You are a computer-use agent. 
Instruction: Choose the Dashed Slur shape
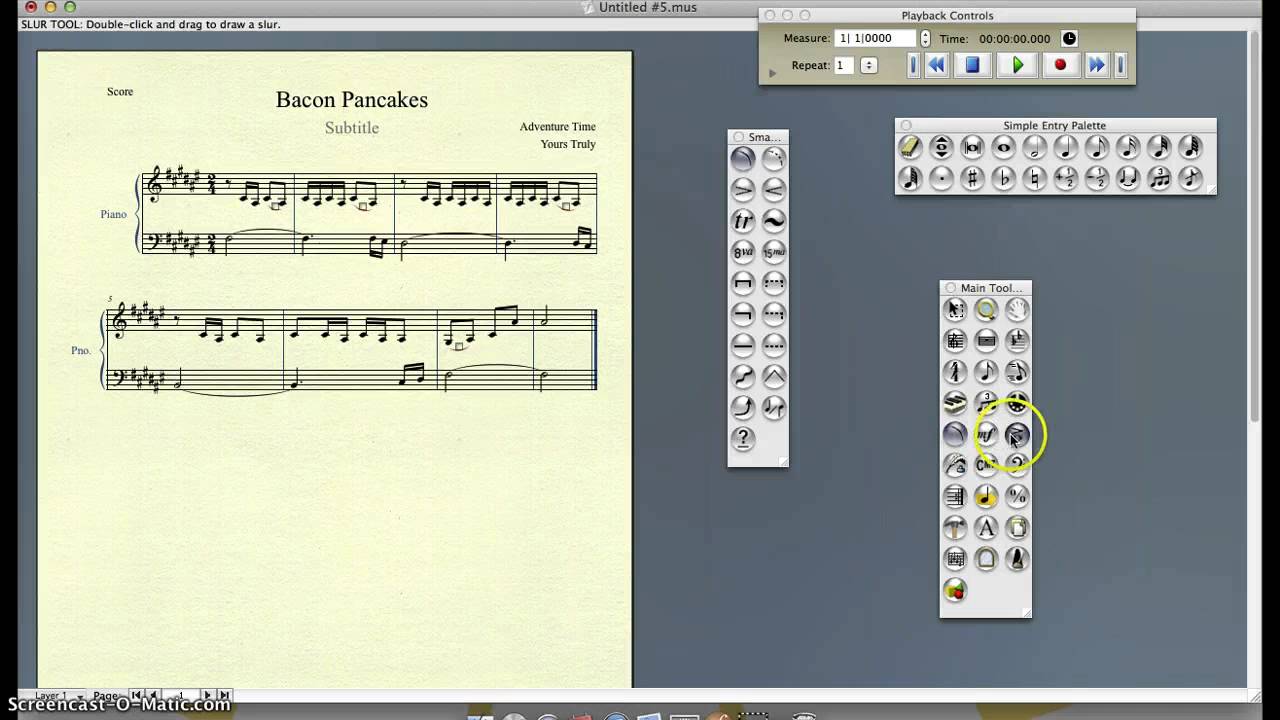point(774,158)
